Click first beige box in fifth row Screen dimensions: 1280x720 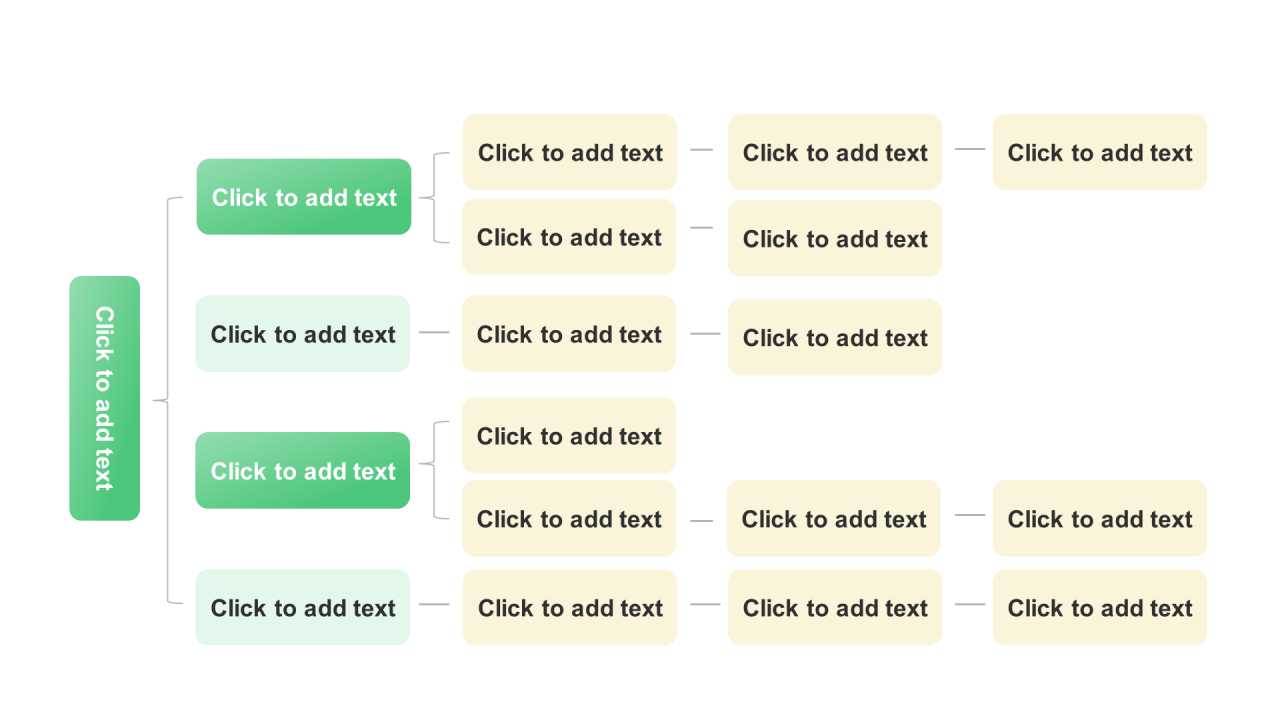(569, 519)
